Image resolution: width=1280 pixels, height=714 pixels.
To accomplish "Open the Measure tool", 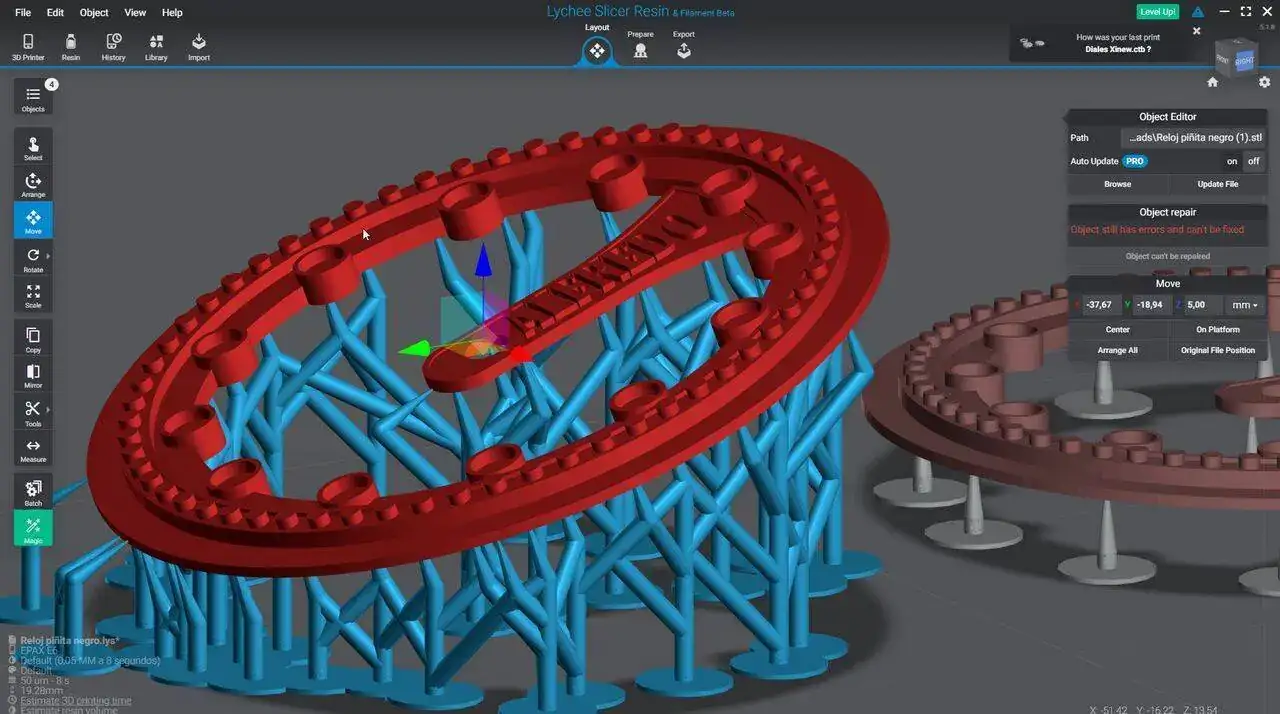I will (x=33, y=450).
